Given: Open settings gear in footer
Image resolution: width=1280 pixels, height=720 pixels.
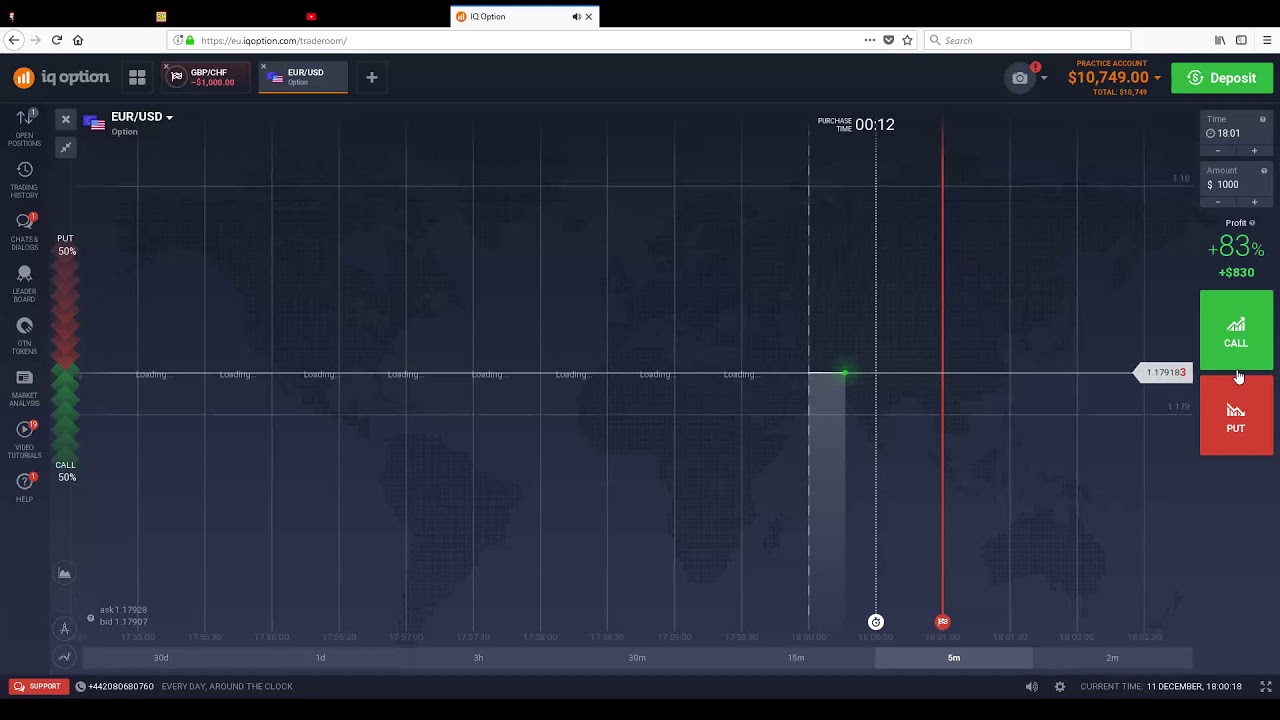Looking at the screenshot, I should point(1060,686).
